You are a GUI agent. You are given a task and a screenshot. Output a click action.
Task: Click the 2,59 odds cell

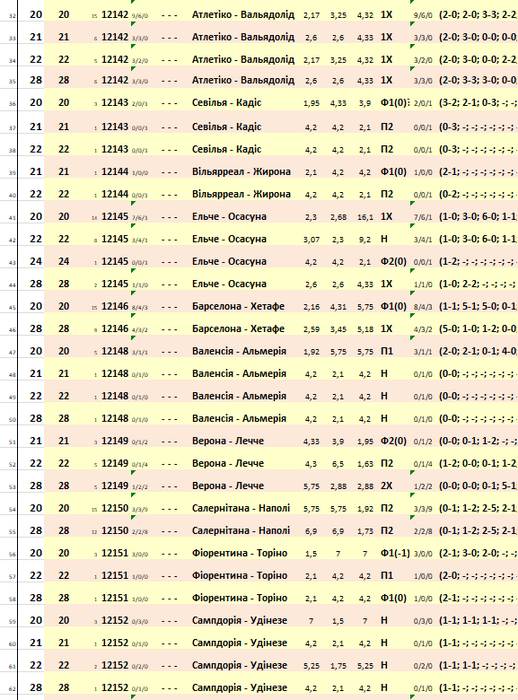click(311, 329)
